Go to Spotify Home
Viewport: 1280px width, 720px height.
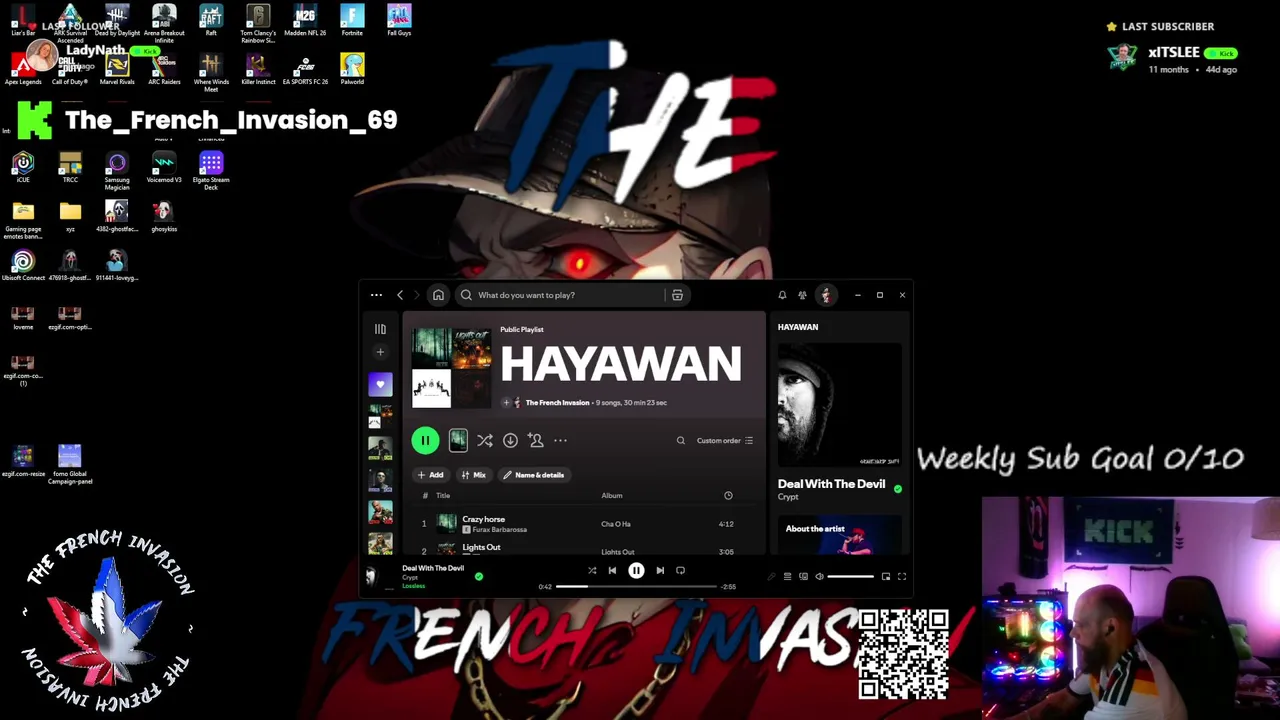438,295
